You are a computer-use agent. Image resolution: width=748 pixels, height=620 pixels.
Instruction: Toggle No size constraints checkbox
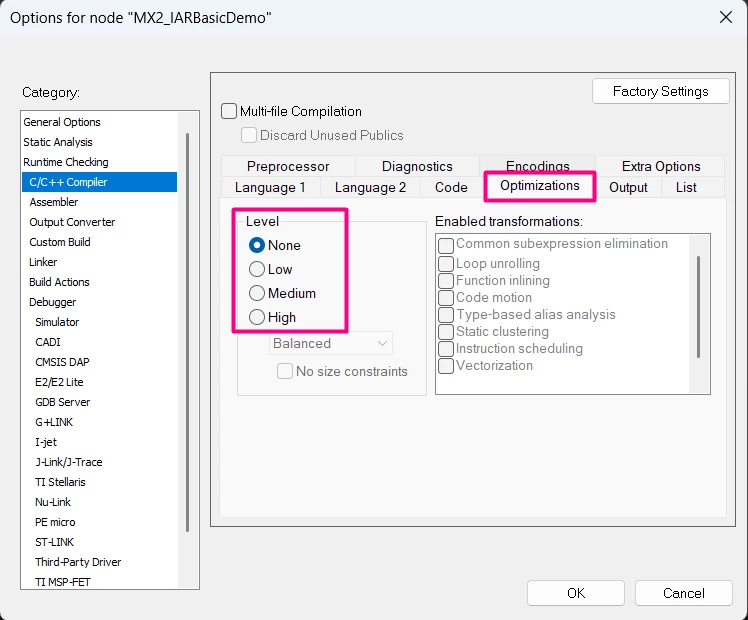click(x=285, y=371)
